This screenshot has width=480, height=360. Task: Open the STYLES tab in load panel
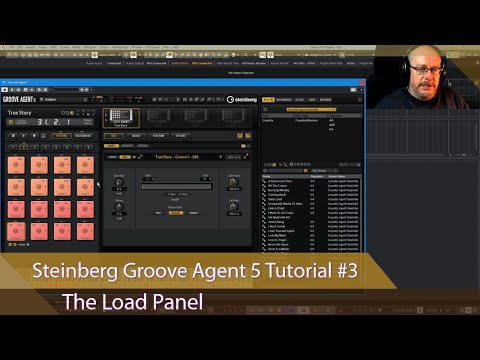(299, 99)
